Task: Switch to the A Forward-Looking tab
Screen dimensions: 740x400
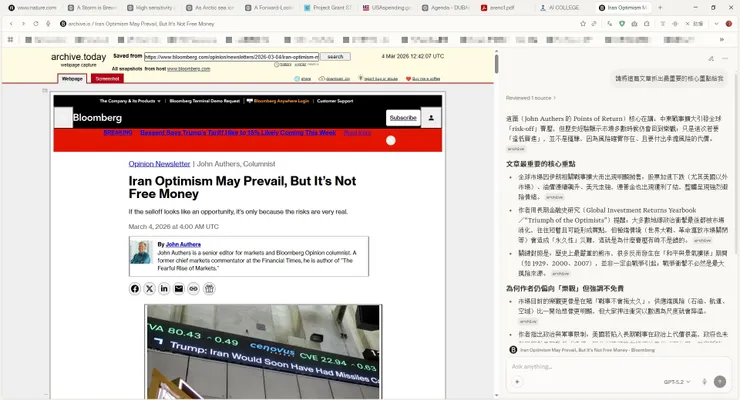Action: pos(269,8)
